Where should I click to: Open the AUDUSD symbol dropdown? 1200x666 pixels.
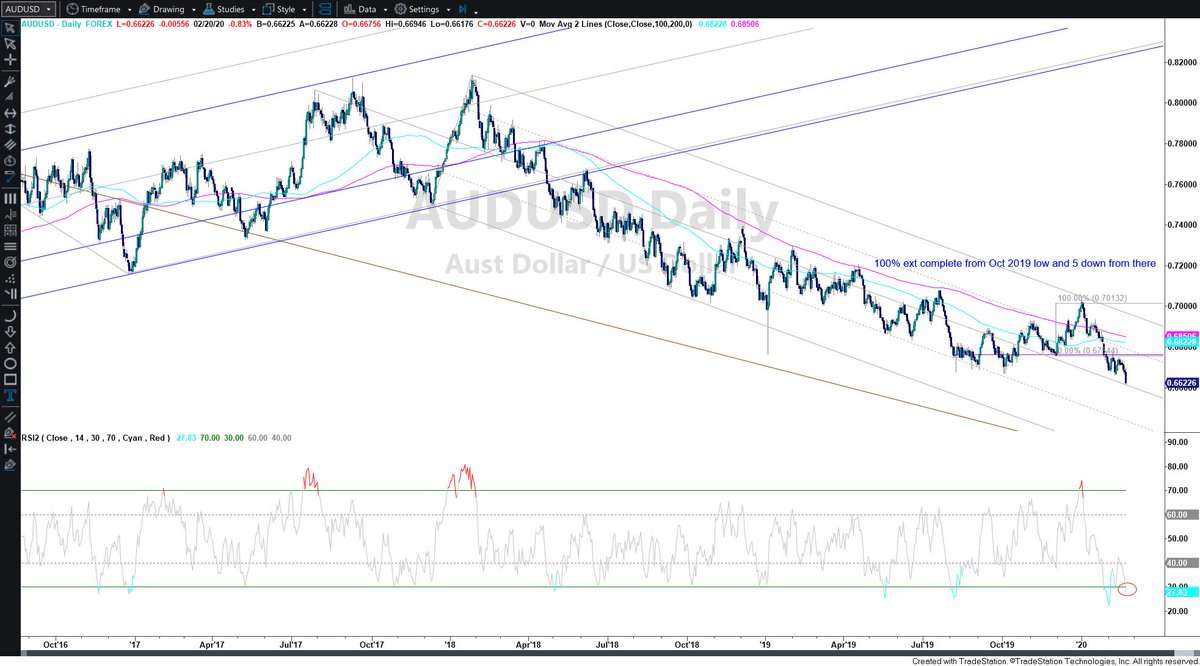(x=28, y=8)
